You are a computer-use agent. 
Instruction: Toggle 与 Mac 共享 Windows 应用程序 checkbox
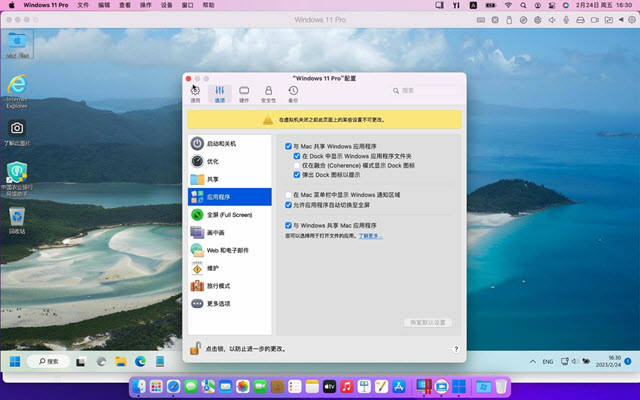288,146
